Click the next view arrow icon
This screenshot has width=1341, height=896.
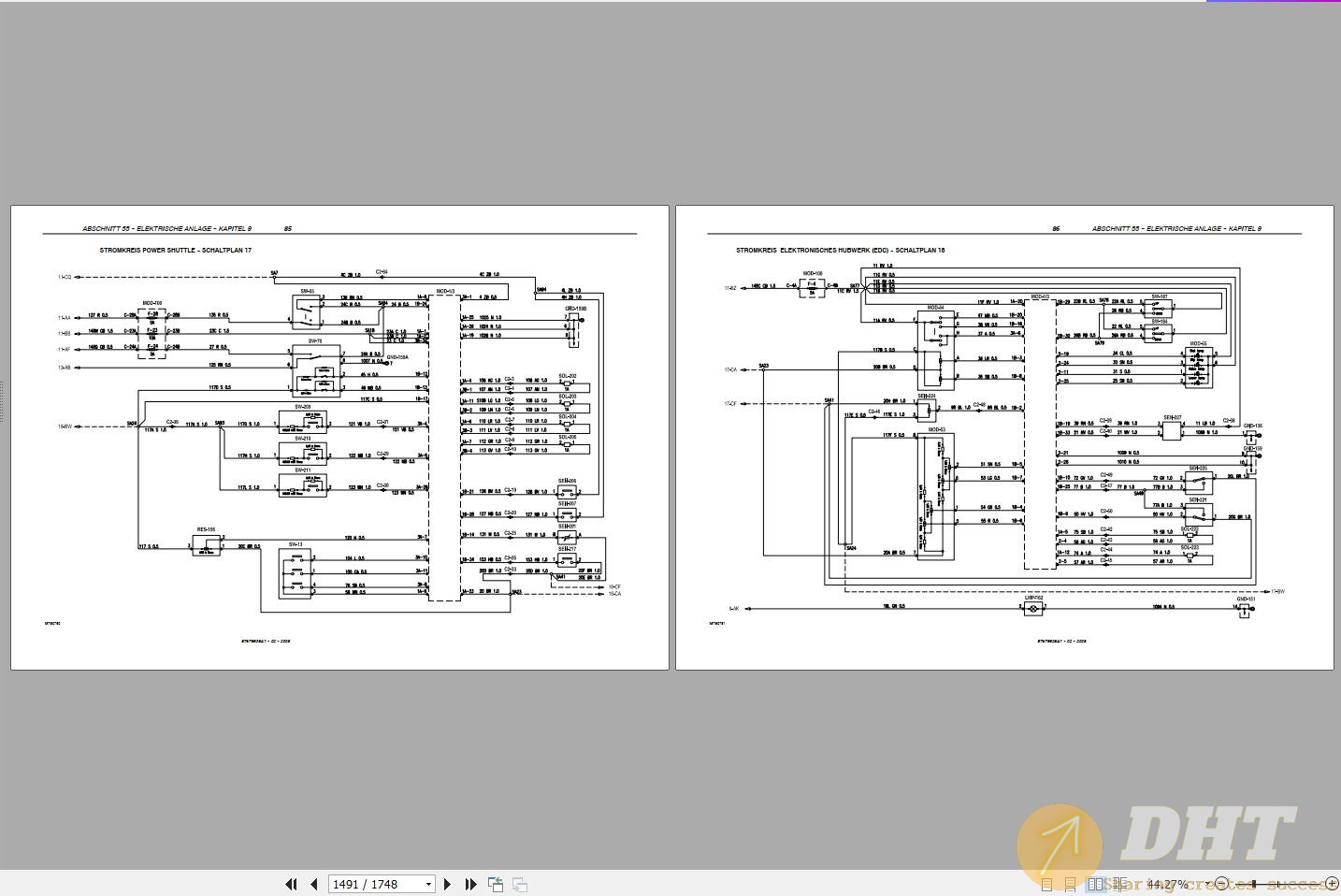click(518, 884)
